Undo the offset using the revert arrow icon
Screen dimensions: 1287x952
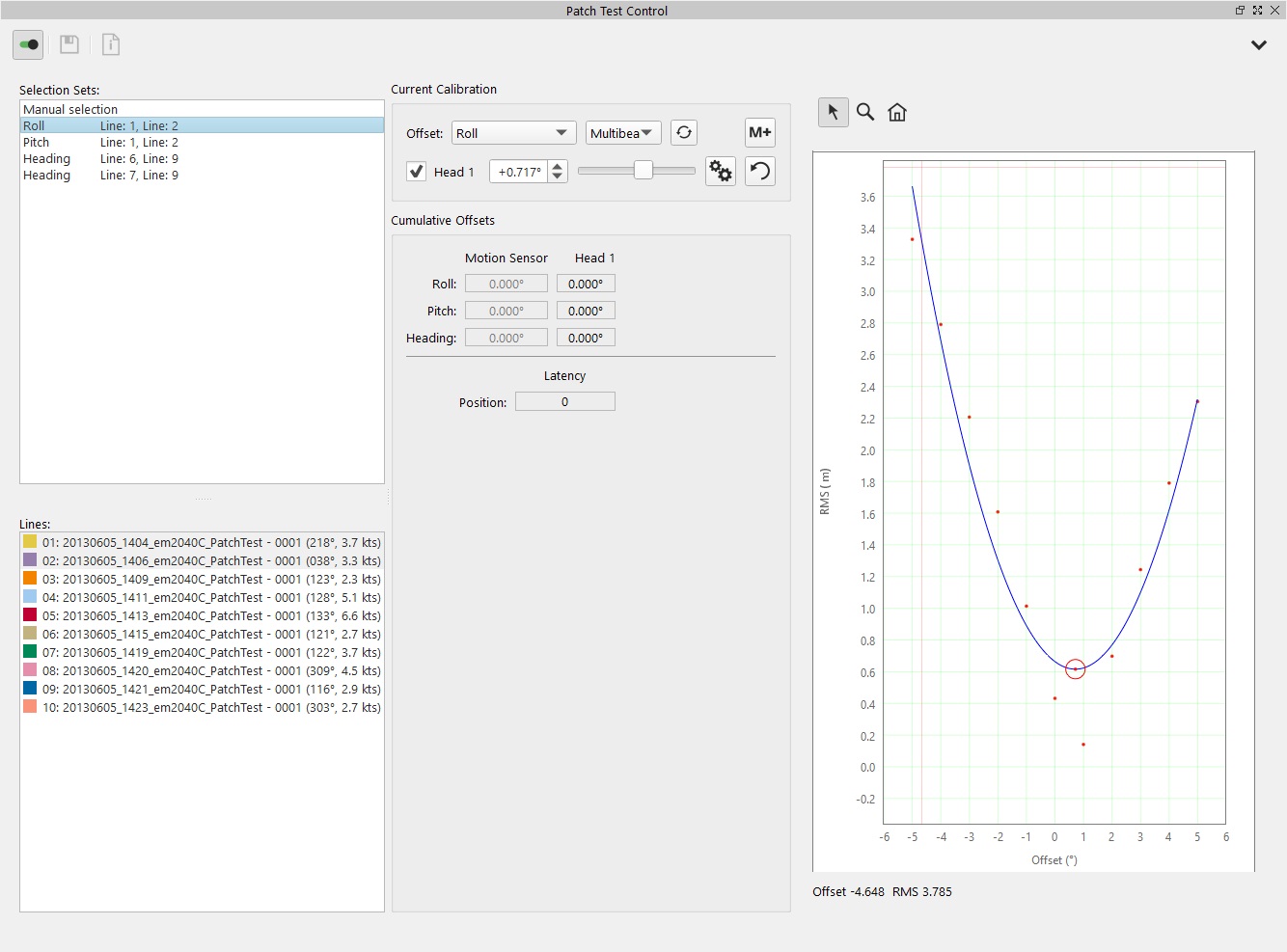tap(759, 171)
